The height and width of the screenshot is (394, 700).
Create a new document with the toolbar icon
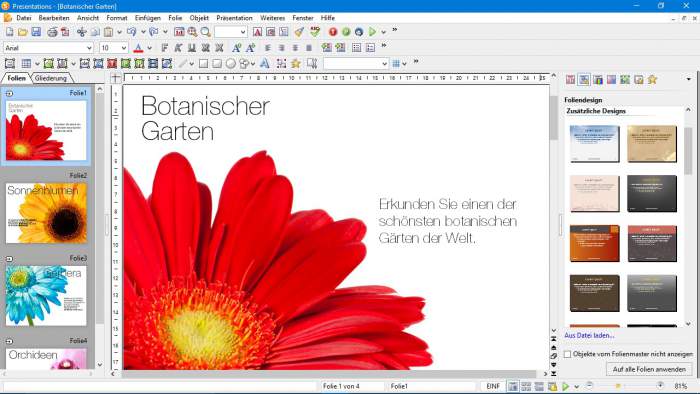pyautogui.click(x=9, y=32)
